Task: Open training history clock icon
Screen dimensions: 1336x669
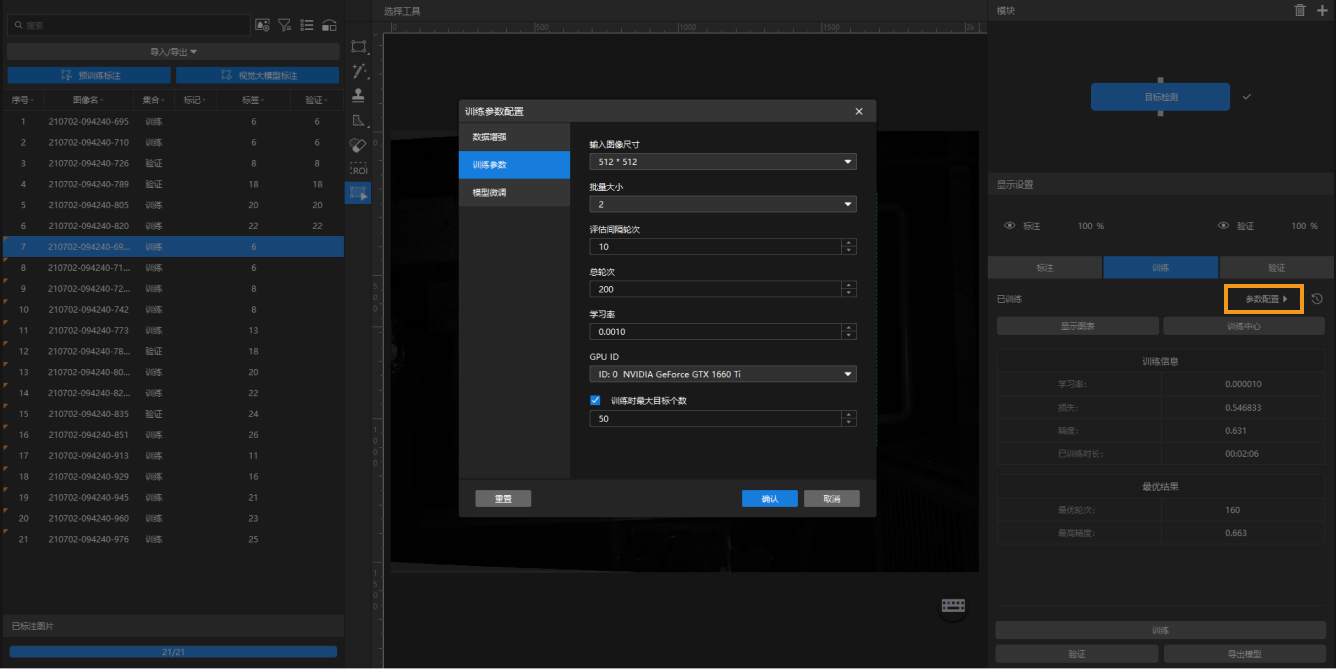Action: coord(1317,299)
